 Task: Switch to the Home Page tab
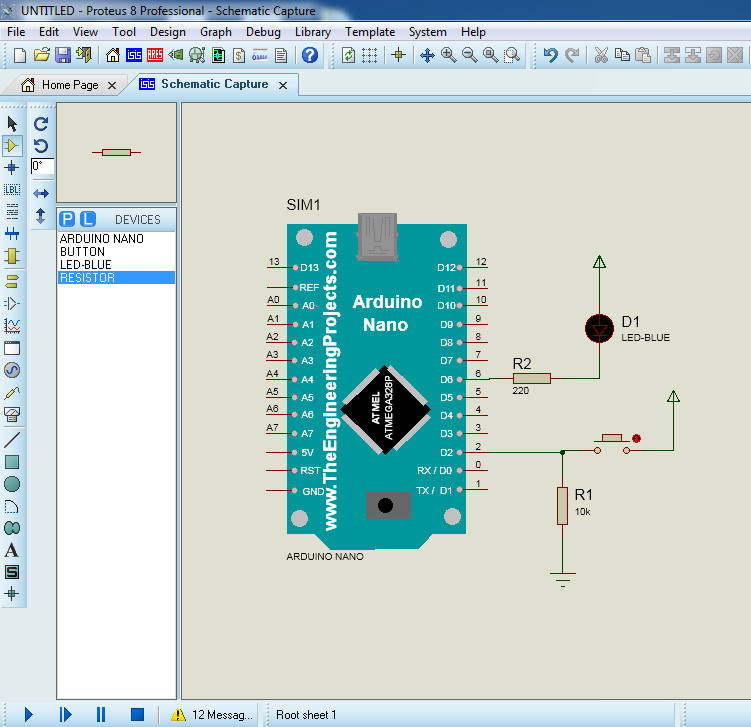[69, 85]
